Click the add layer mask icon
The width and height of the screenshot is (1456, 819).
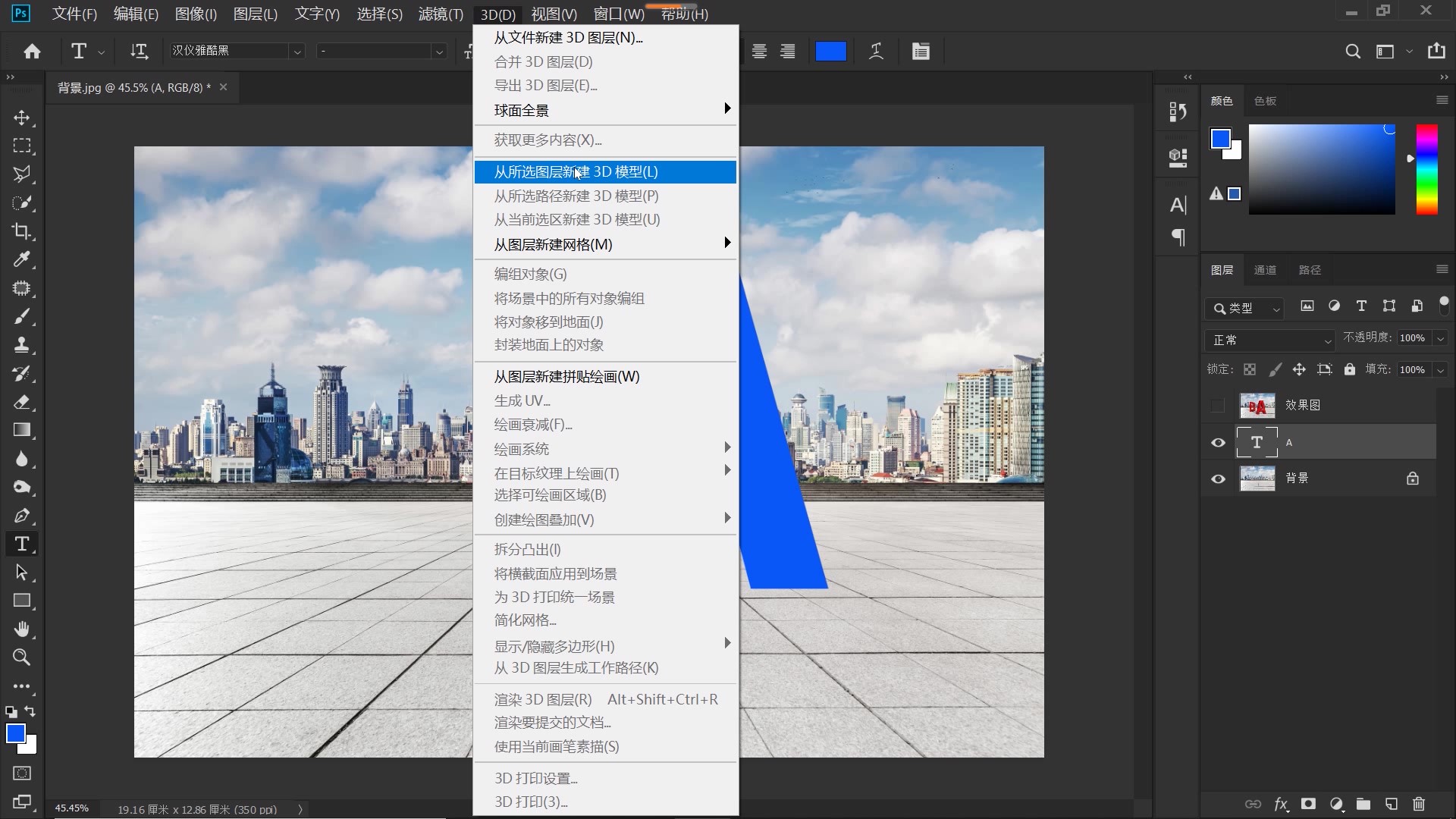click(x=1308, y=804)
